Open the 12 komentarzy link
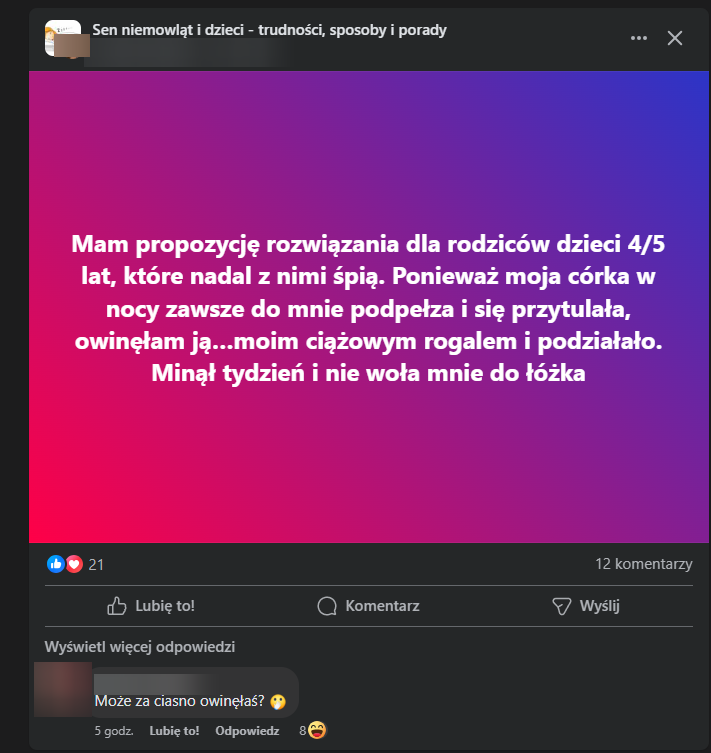Image resolution: width=711 pixels, height=753 pixels. click(x=644, y=564)
